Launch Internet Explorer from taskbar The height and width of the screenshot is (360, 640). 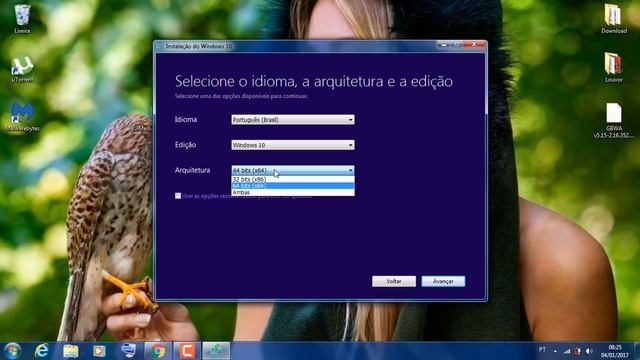click(x=41, y=351)
